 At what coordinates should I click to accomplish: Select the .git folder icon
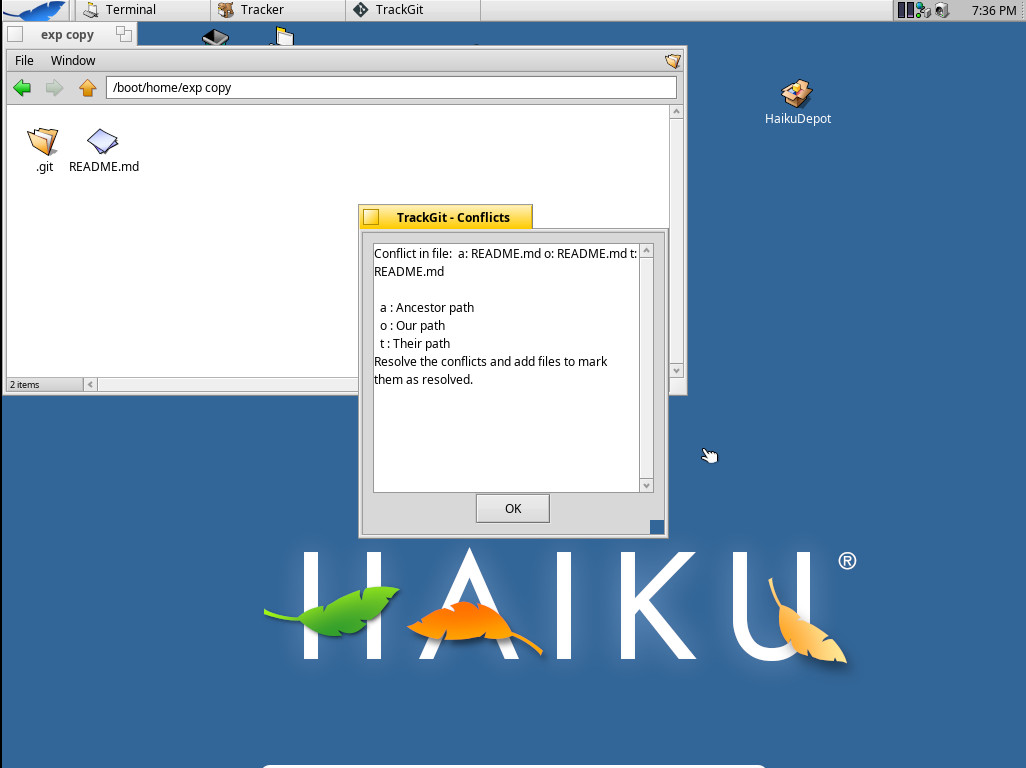43,141
